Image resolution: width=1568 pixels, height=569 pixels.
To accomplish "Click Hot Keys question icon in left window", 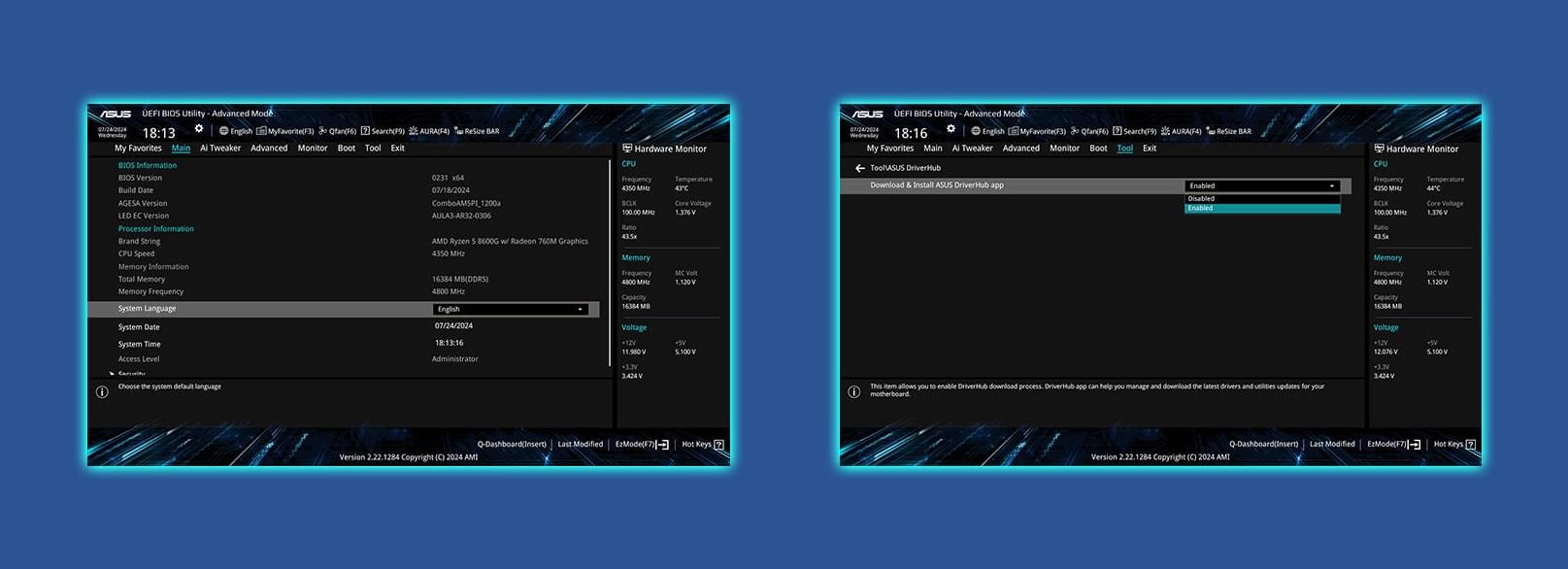I will click(718, 445).
